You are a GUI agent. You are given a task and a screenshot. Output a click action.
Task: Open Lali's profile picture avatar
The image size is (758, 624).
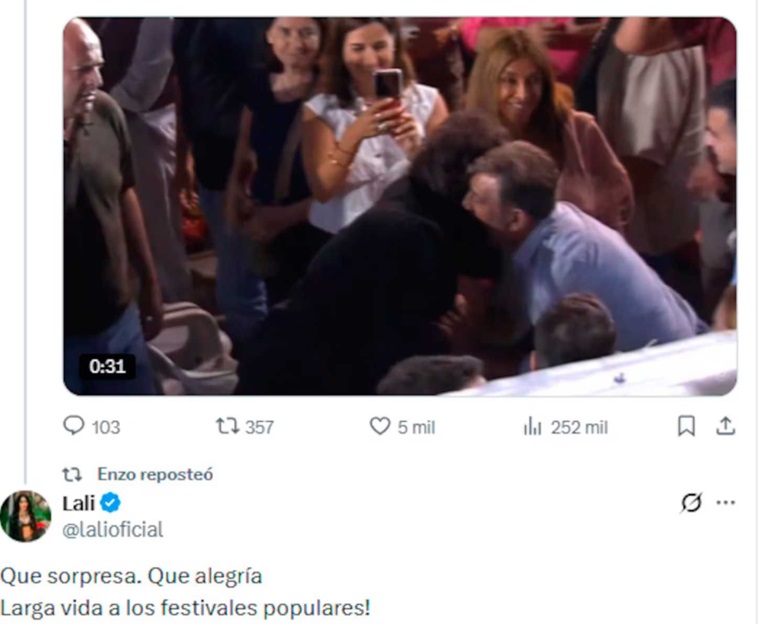coord(26,516)
